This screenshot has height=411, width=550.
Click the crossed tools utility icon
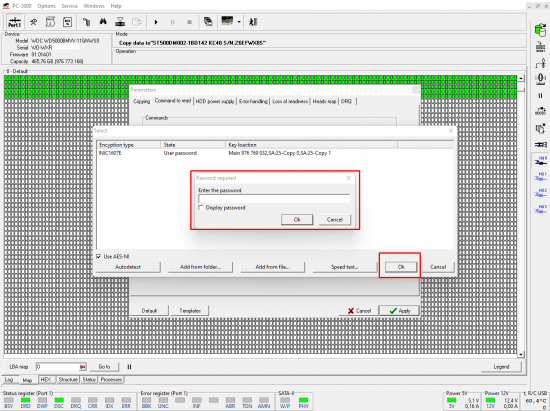click(x=34, y=22)
